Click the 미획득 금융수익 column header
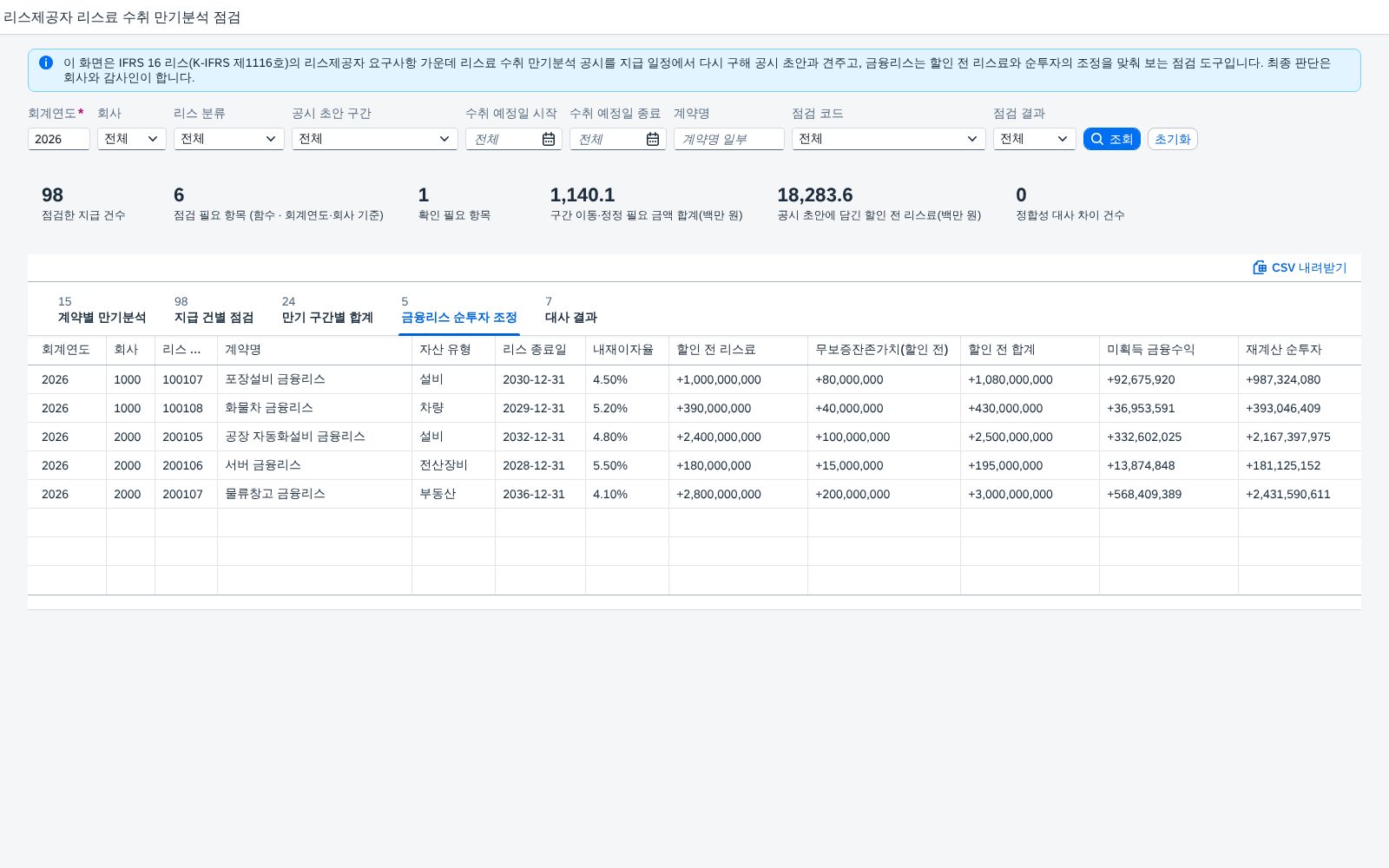This screenshot has height=868, width=1389. pos(1168,350)
